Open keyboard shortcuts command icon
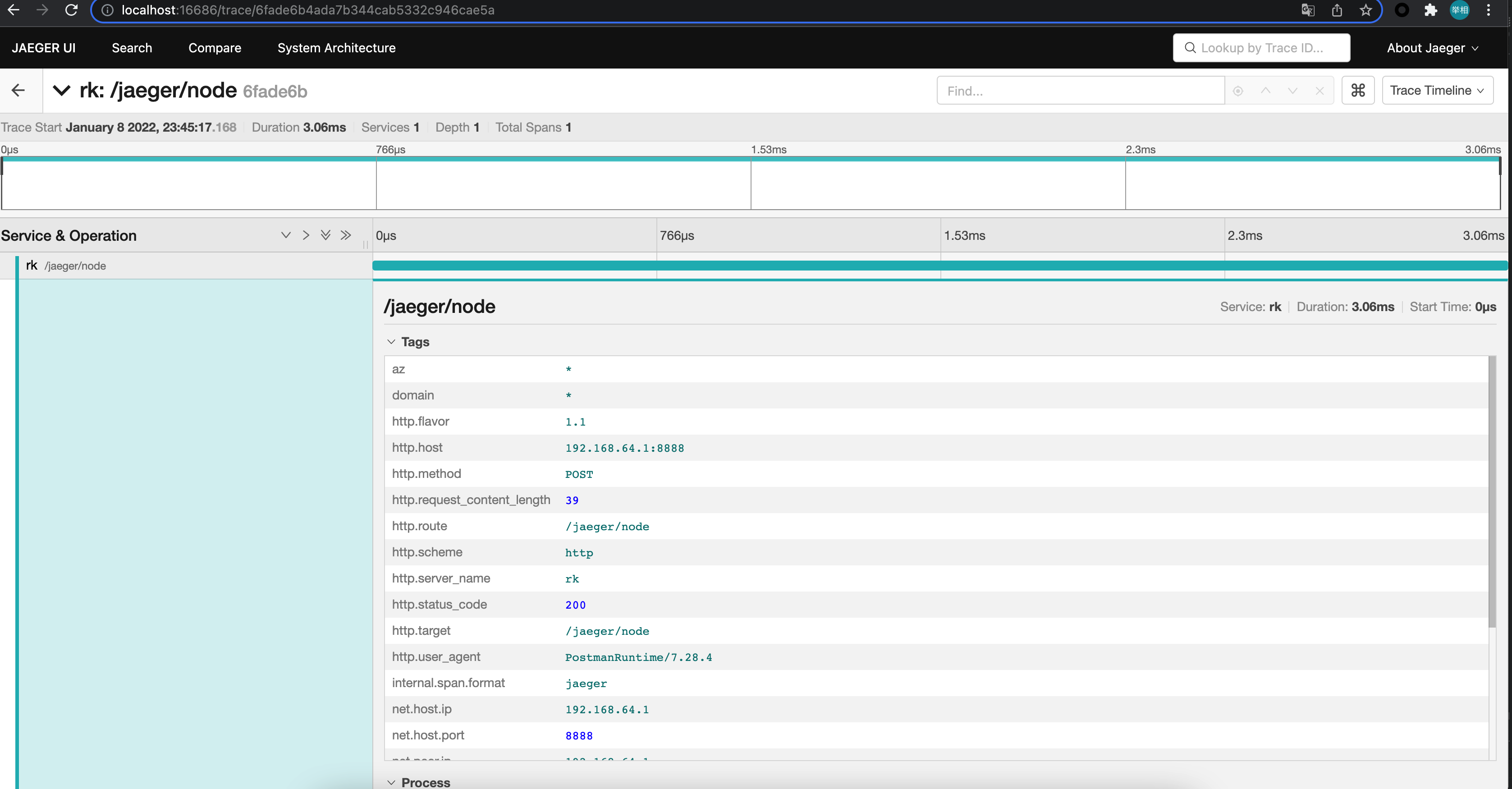The height and width of the screenshot is (789, 1512). [1358, 91]
